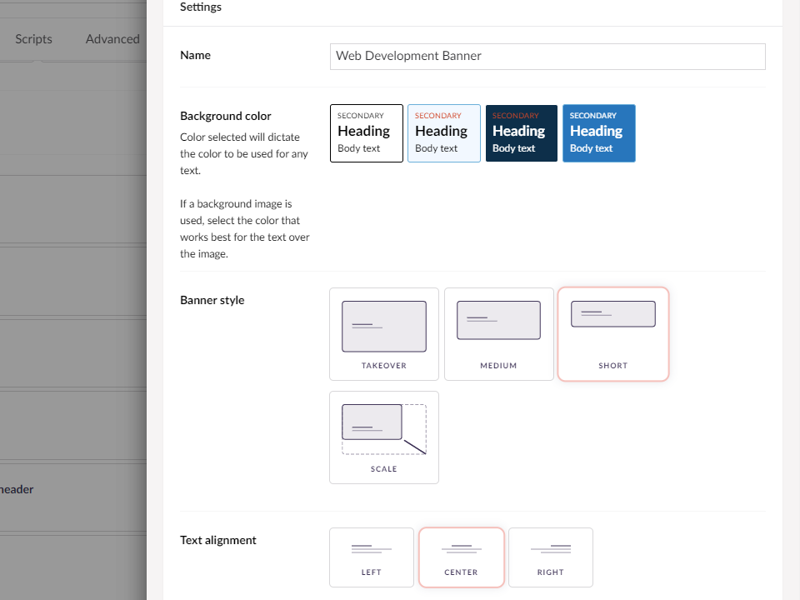The image size is (800, 600).
Task: Select the light blue background color option
Action: [443, 133]
